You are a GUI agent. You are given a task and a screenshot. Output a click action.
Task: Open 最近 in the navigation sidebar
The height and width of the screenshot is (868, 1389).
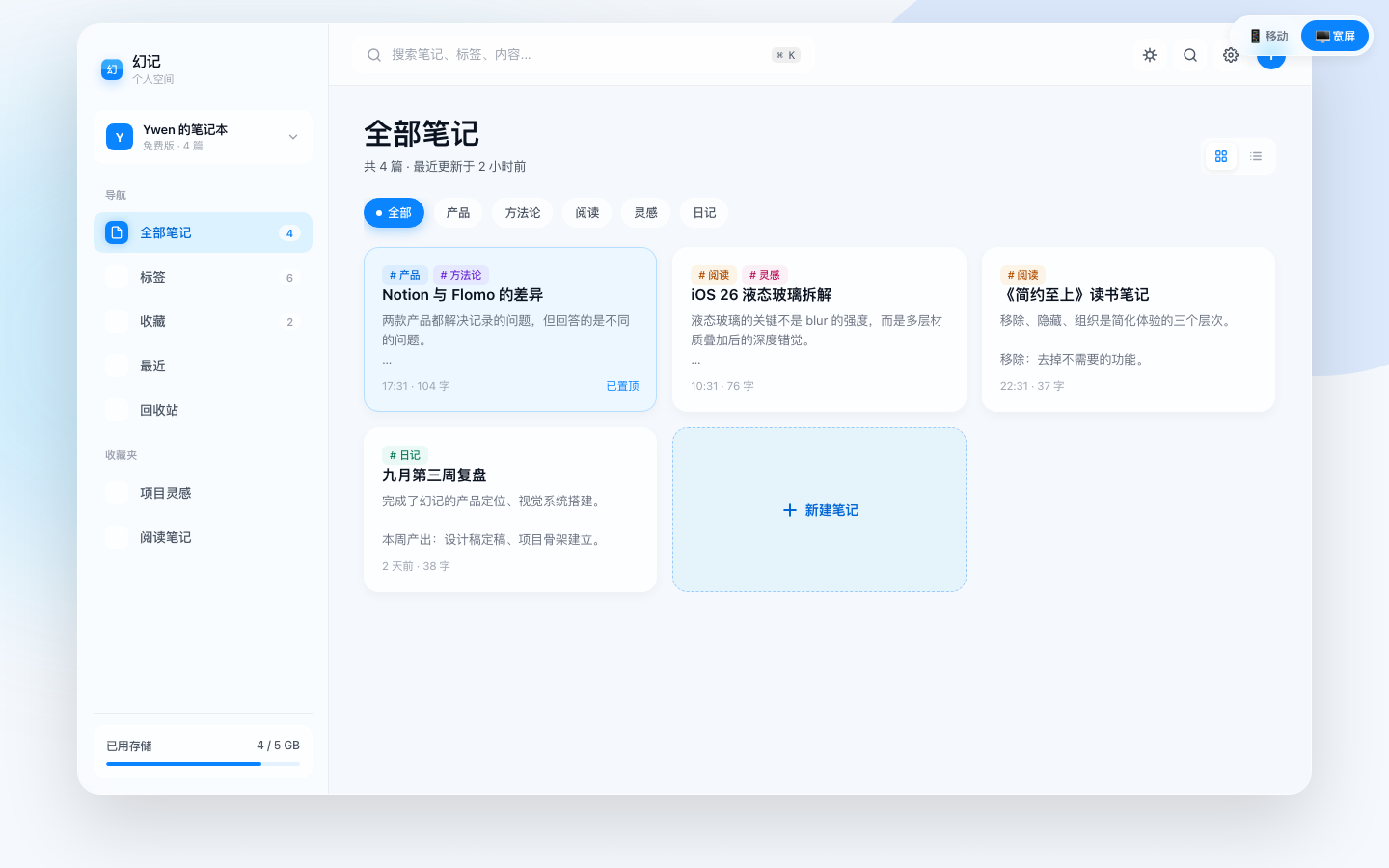coord(203,366)
